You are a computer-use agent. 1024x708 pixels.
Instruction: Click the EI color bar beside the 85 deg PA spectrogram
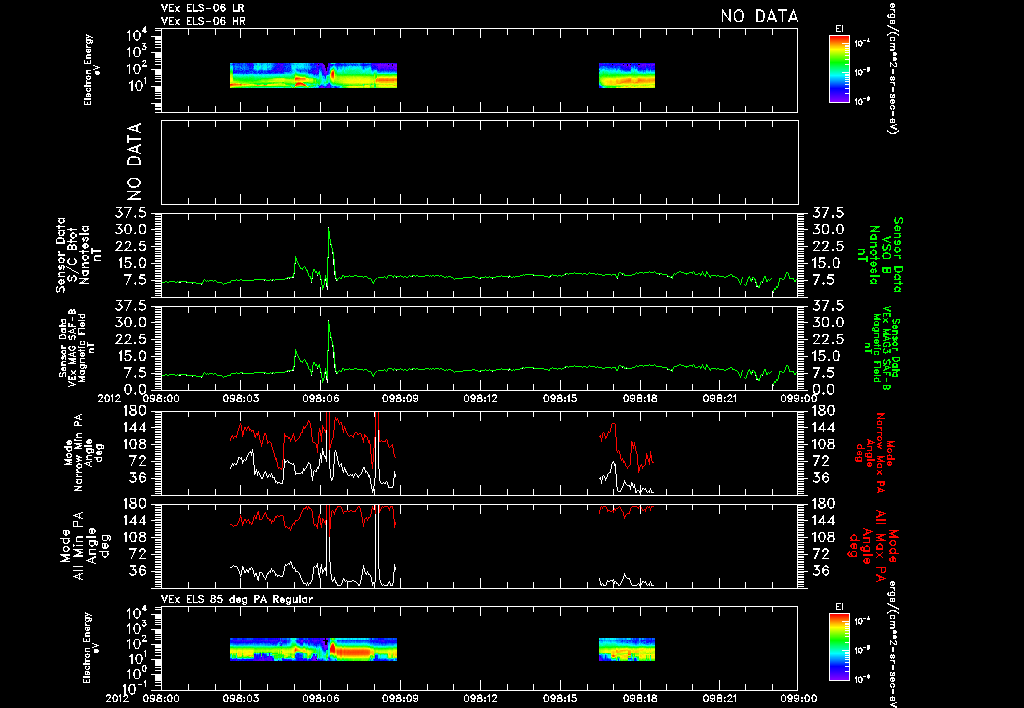[x=839, y=647]
